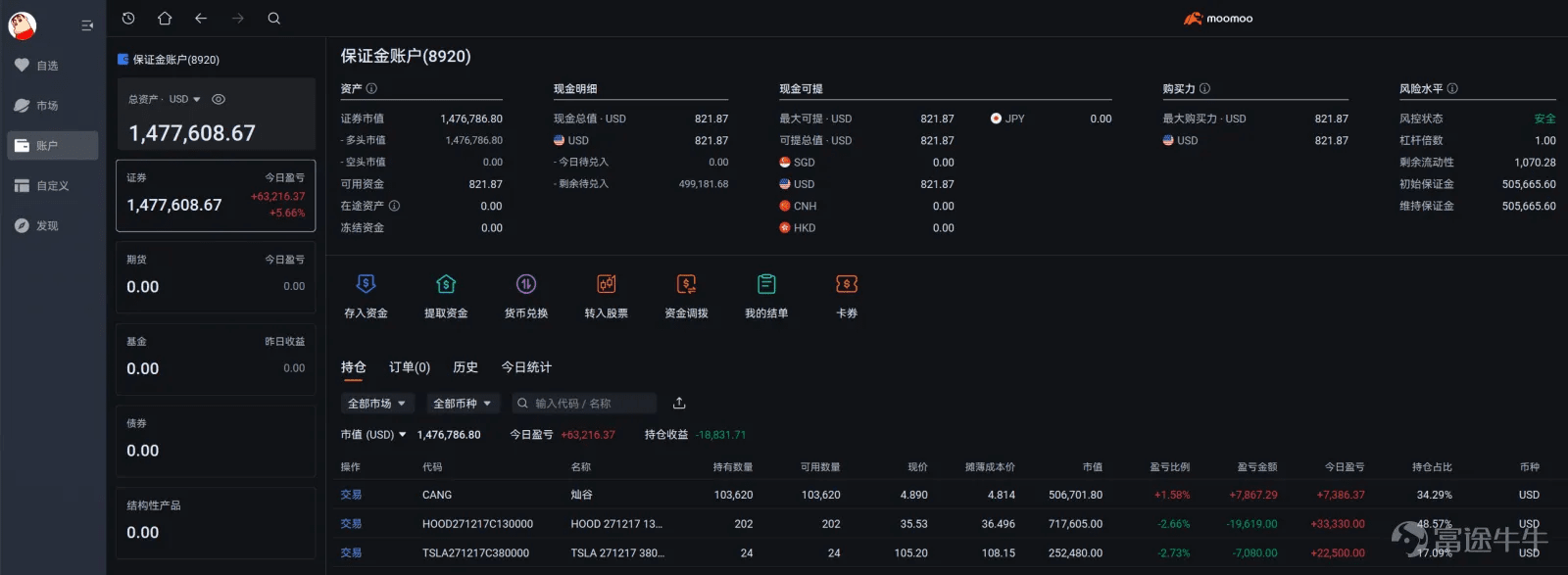Expand the 全部市场 market dropdown
This screenshot has width=1568, height=575.
click(377, 404)
